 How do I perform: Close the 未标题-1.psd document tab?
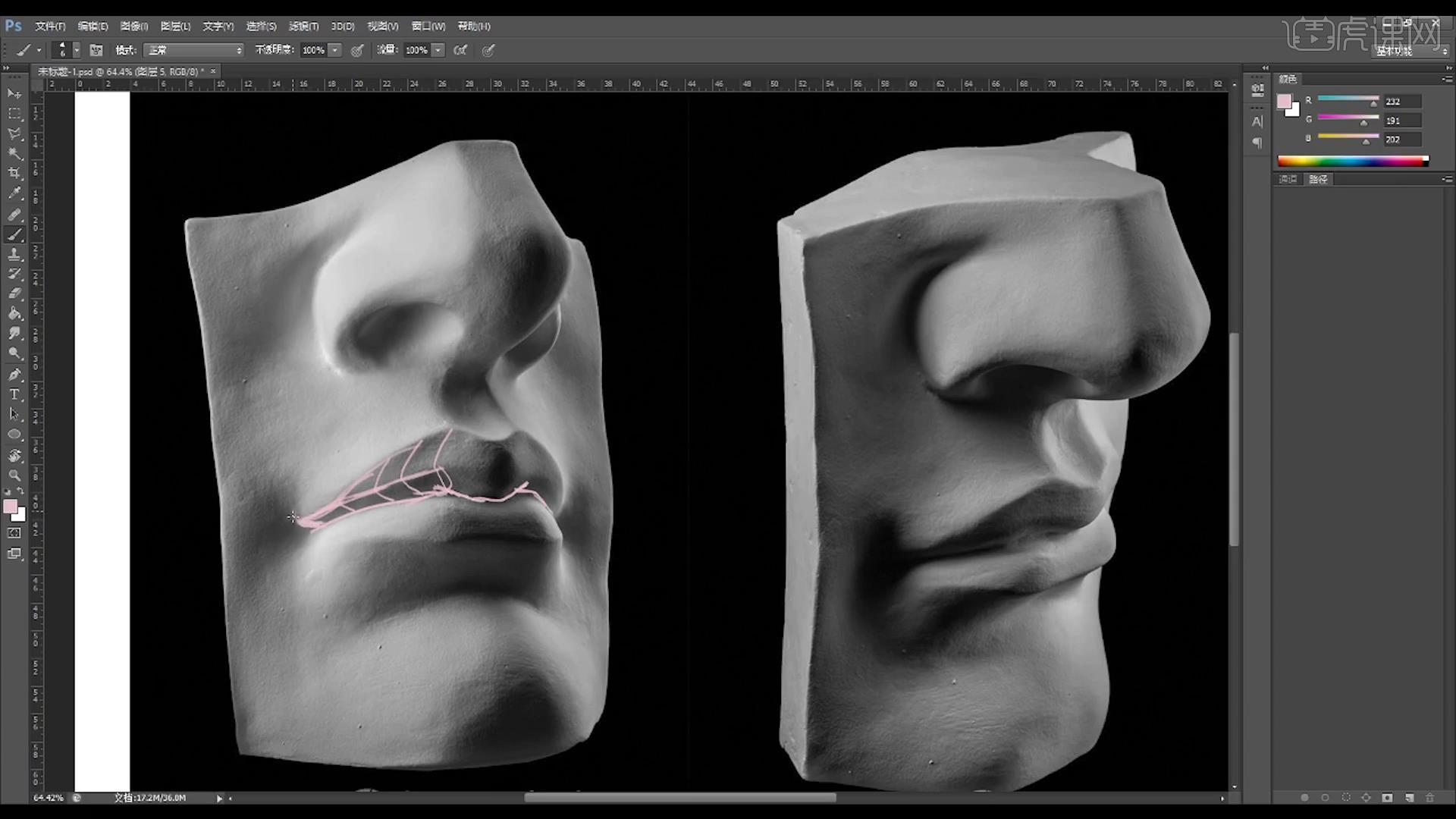click(213, 71)
